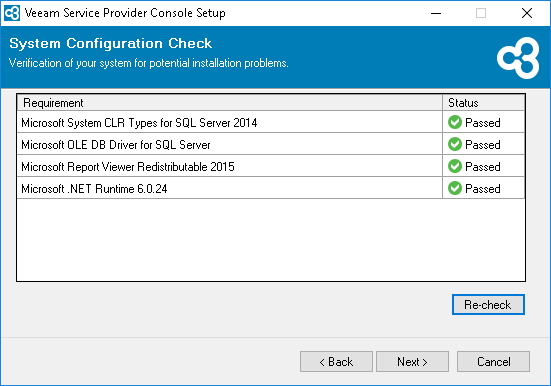Click Passed status text for .NET Runtime row
Image resolution: width=551 pixels, height=386 pixels.
pos(482,188)
